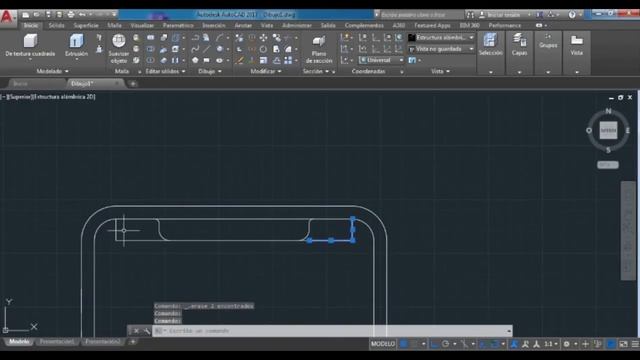Open the AutoCAD application menu logo
The image size is (640, 360).
7,17
